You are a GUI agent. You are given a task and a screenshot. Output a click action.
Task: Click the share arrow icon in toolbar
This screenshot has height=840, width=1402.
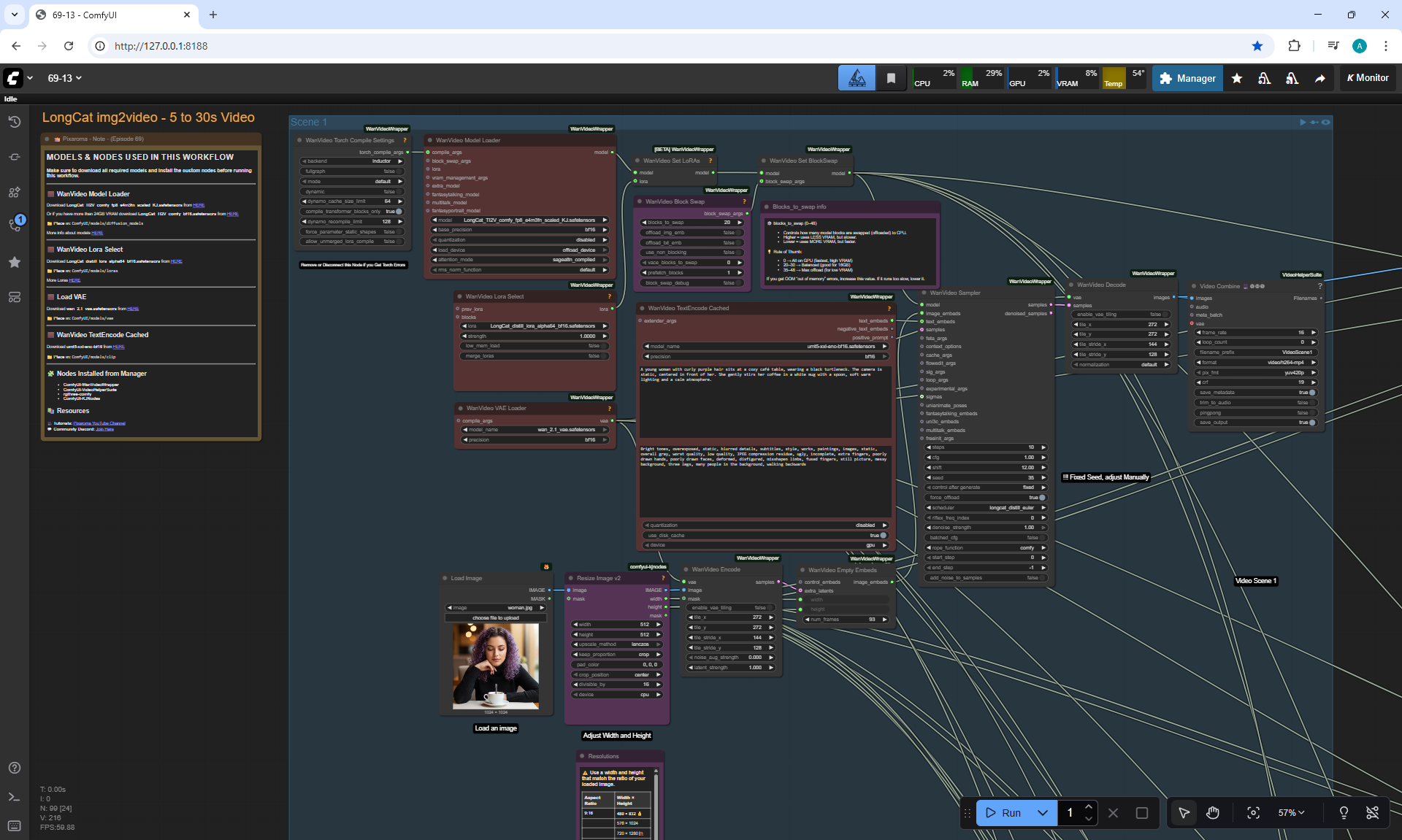(1320, 78)
